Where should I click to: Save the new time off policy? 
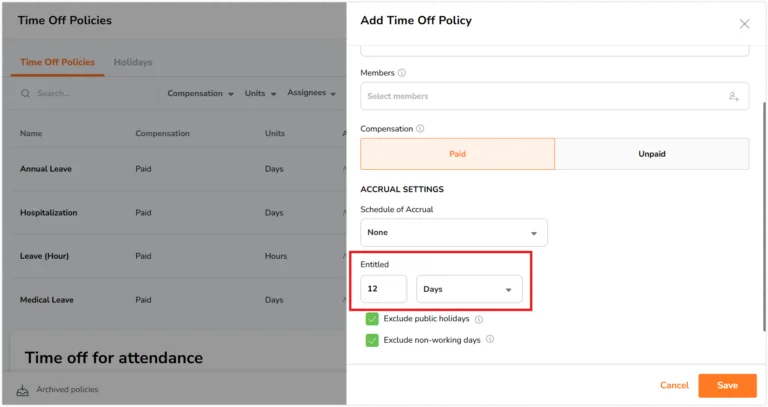tap(727, 385)
